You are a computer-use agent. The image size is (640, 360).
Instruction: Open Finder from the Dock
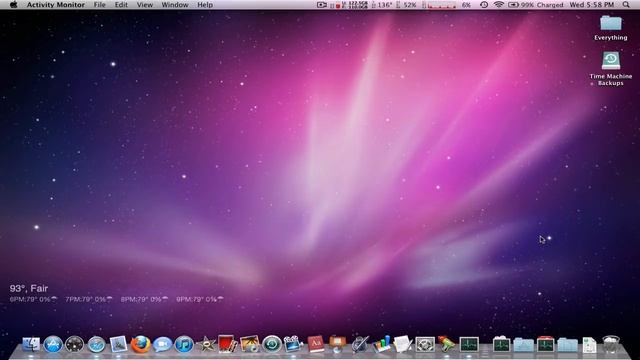point(31,345)
